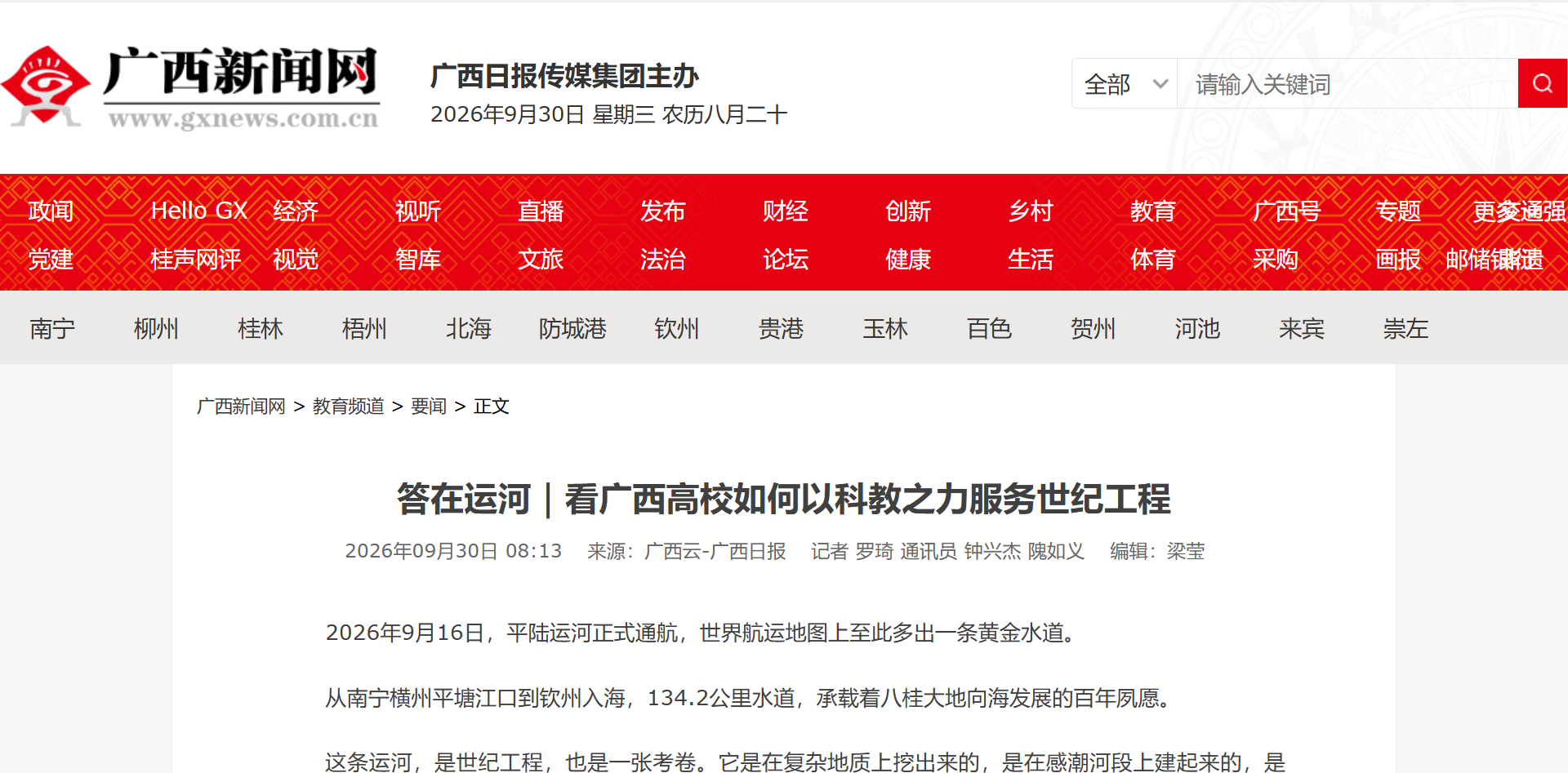This screenshot has width=1568, height=773.
Task: Select the 南宁 city tab
Action: coord(52,328)
